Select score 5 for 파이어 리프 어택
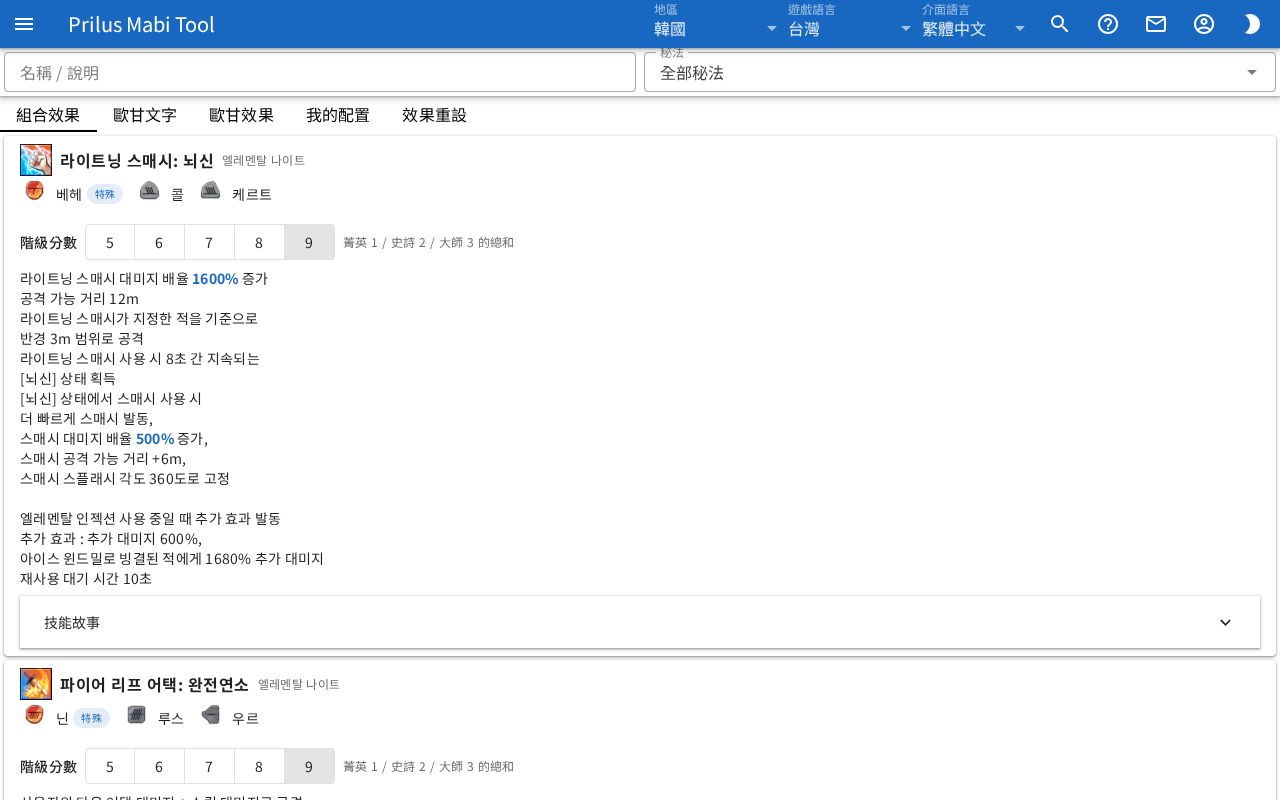 (x=110, y=766)
